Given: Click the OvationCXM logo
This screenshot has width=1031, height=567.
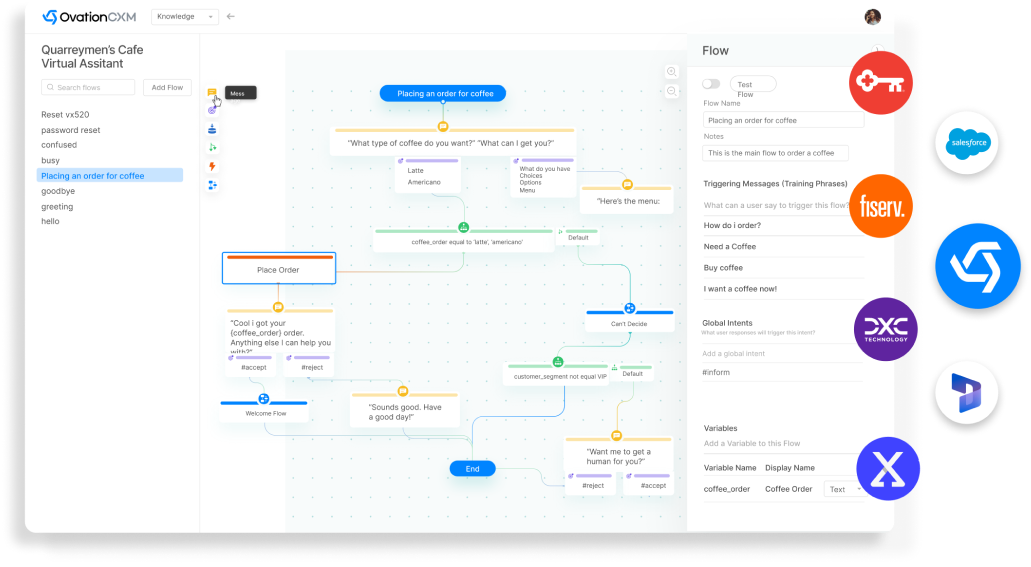Looking at the screenshot, I should pyautogui.click(x=89, y=17).
